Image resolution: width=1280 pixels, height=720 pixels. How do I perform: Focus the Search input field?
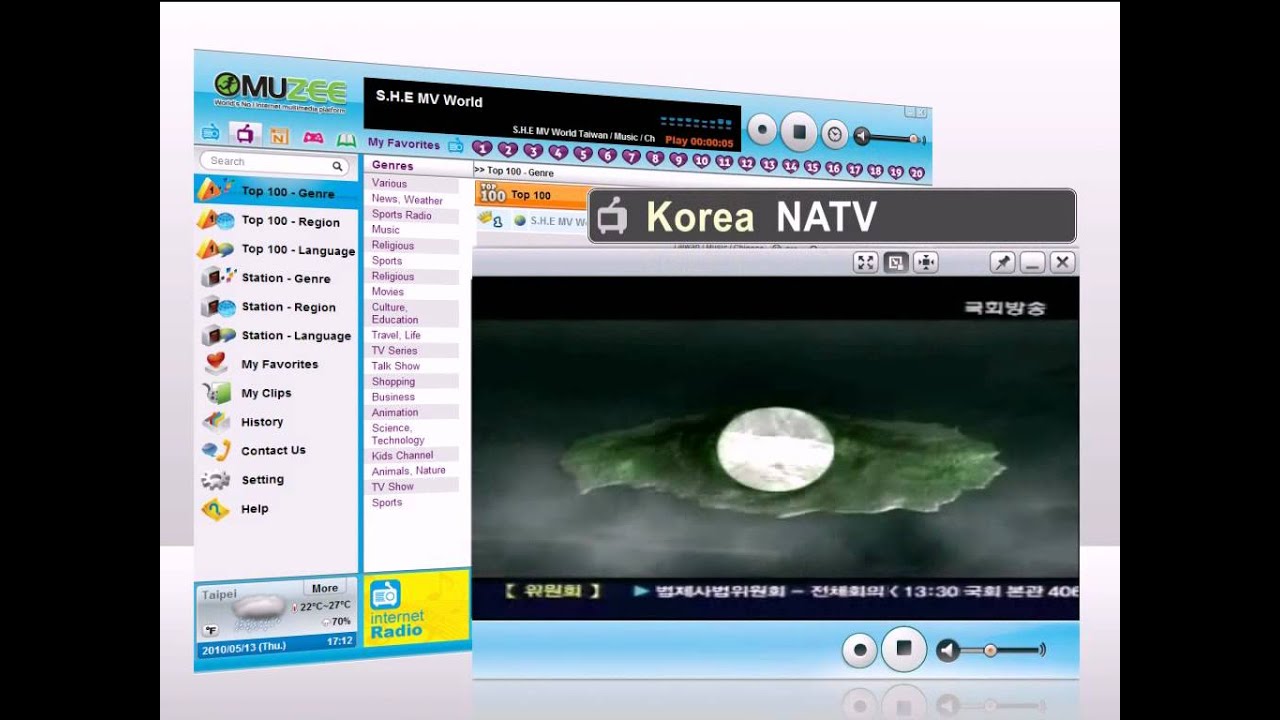coord(274,162)
